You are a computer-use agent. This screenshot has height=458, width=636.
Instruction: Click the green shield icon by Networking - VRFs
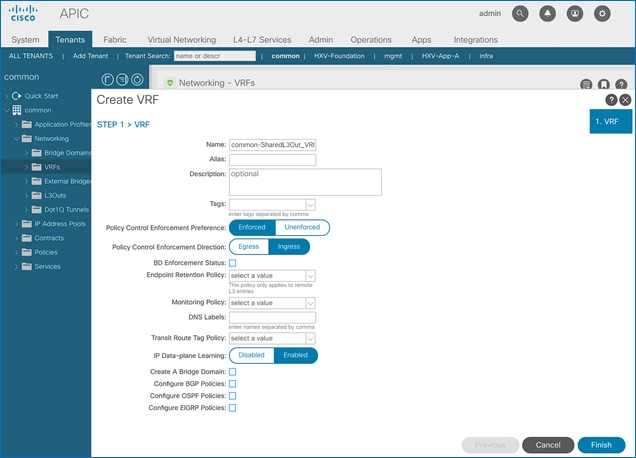click(x=170, y=83)
